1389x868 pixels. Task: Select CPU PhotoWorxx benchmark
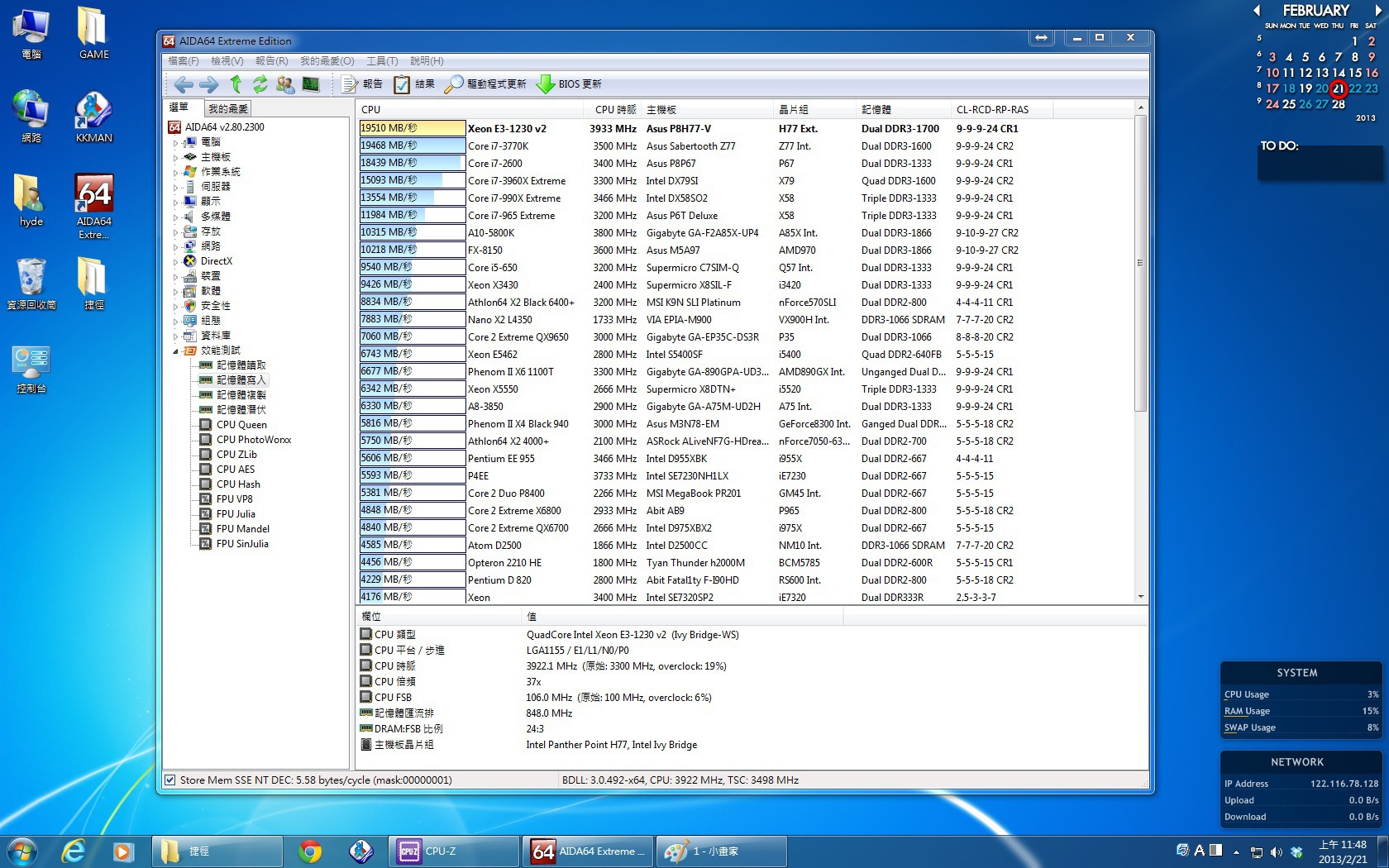coord(254,440)
